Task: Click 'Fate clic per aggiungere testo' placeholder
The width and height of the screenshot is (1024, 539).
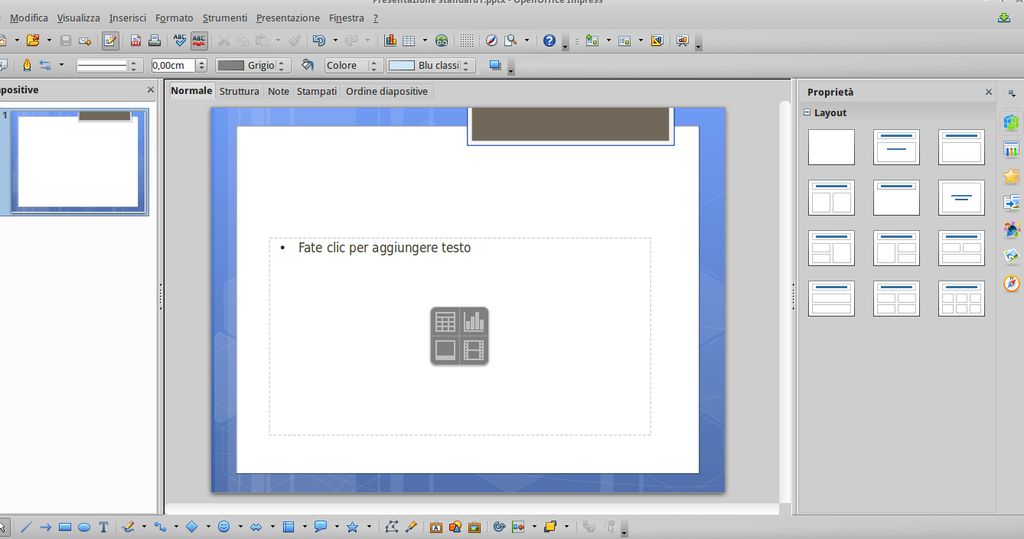Action: pos(385,248)
